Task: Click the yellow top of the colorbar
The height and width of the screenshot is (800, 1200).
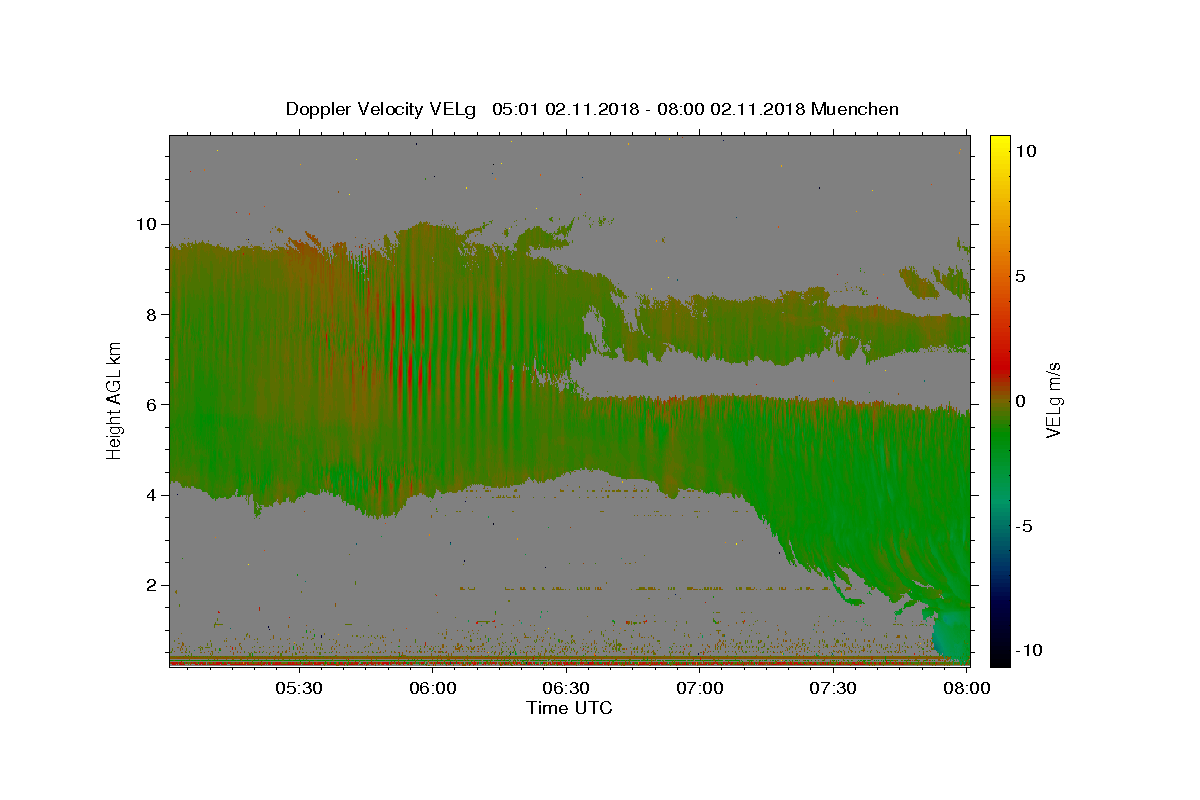Action: tap(999, 143)
